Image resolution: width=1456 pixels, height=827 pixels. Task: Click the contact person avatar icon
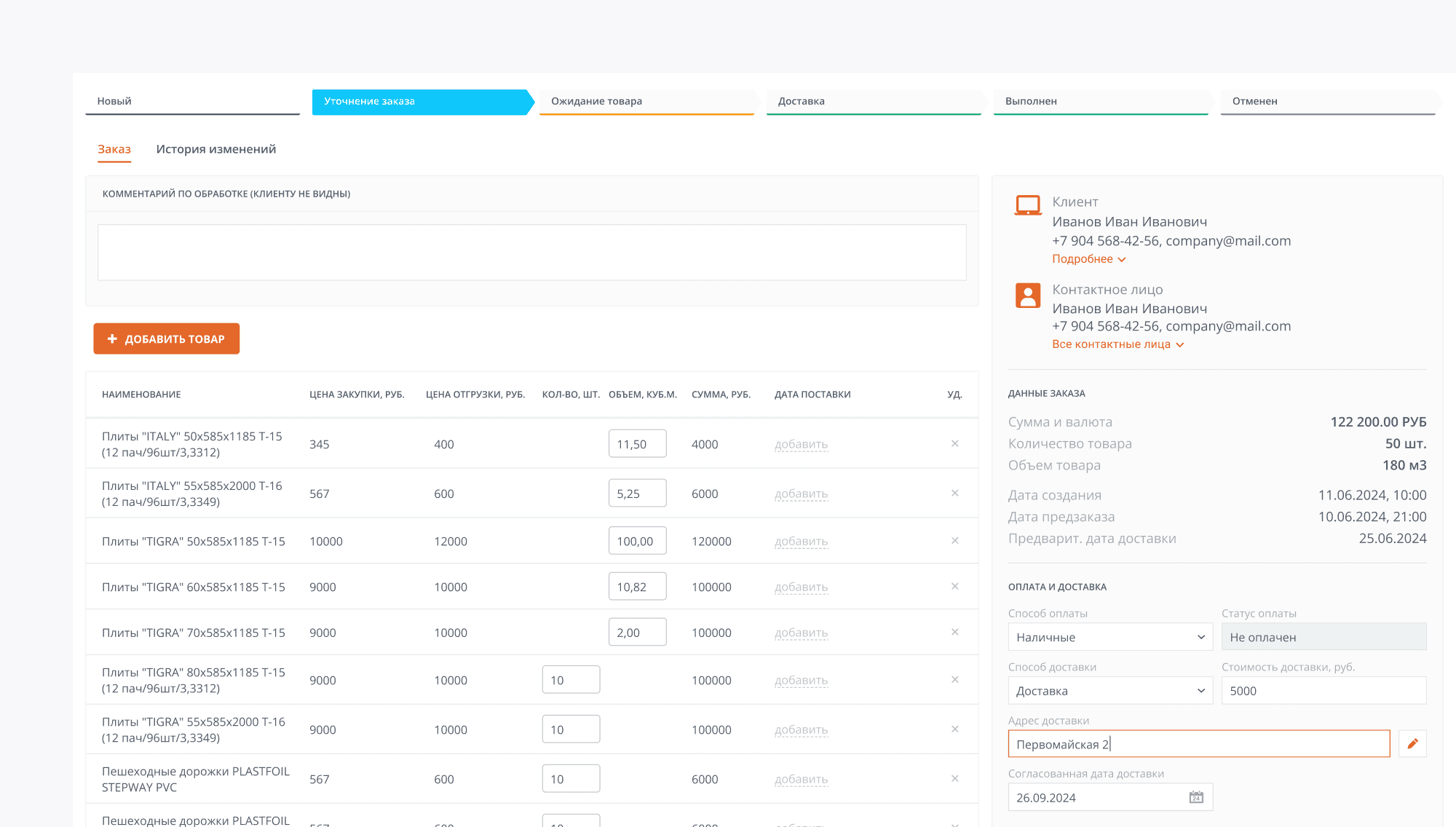(x=1028, y=296)
